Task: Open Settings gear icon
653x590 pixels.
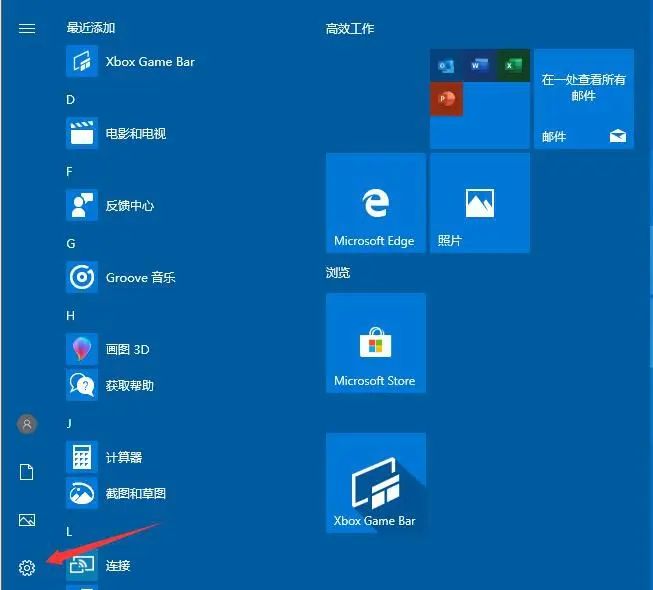Action: (x=27, y=568)
